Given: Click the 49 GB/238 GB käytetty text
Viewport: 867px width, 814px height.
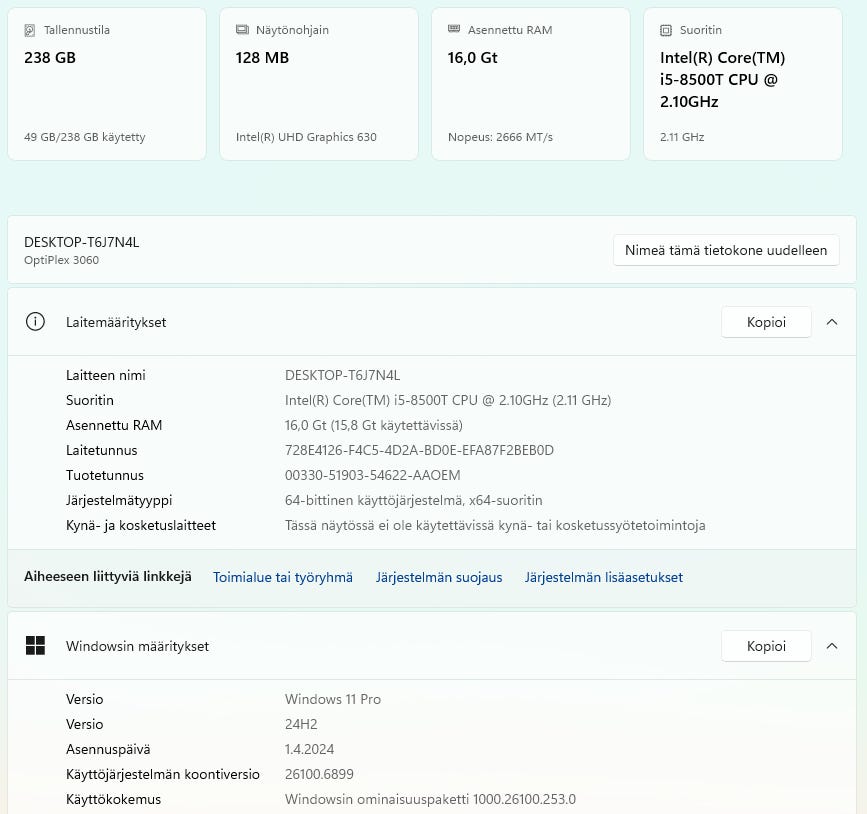Looking at the screenshot, I should [x=85, y=137].
